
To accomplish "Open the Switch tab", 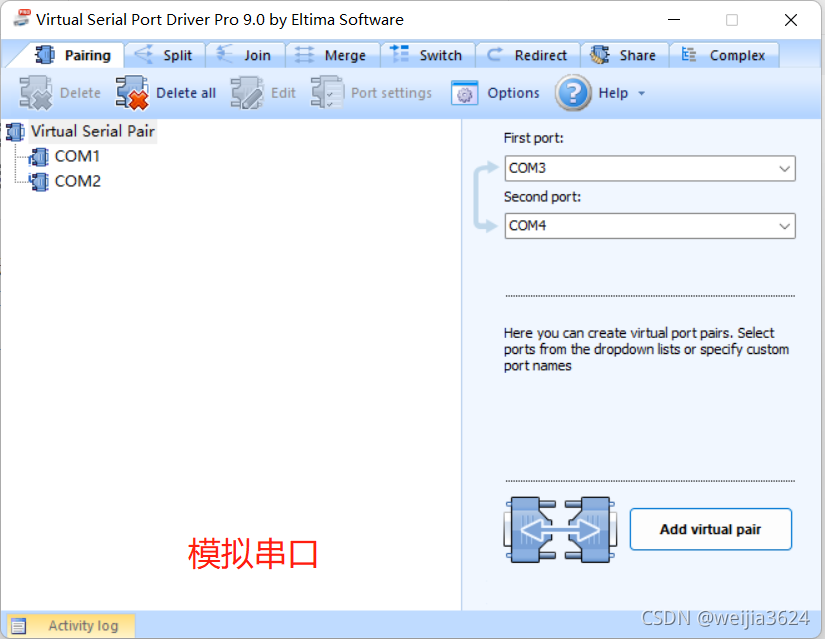I will [427, 55].
